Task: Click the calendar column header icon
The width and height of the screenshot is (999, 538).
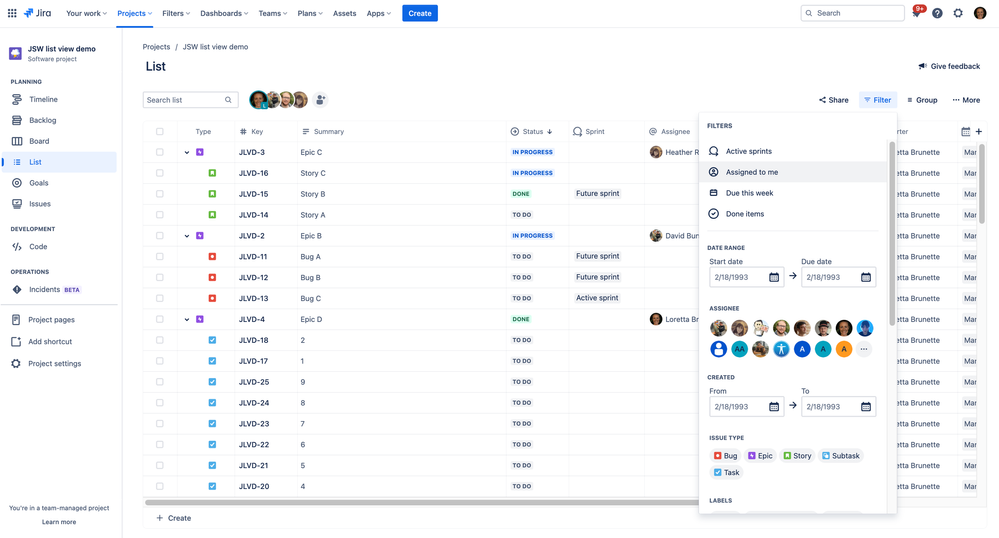Action: pos(966,131)
